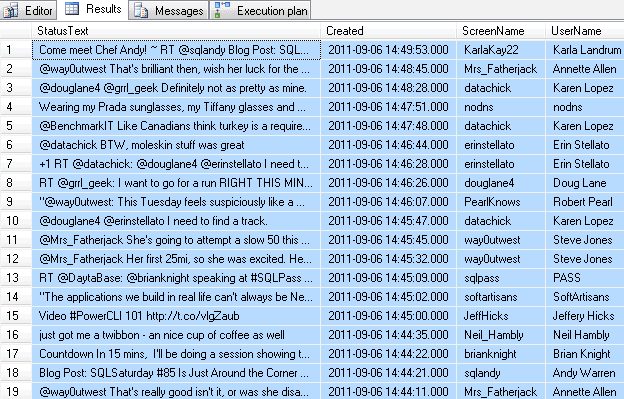The width and height of the screenshot is (624, 399).
Task: Select the StatusText column header
Action: coord(176,31)
